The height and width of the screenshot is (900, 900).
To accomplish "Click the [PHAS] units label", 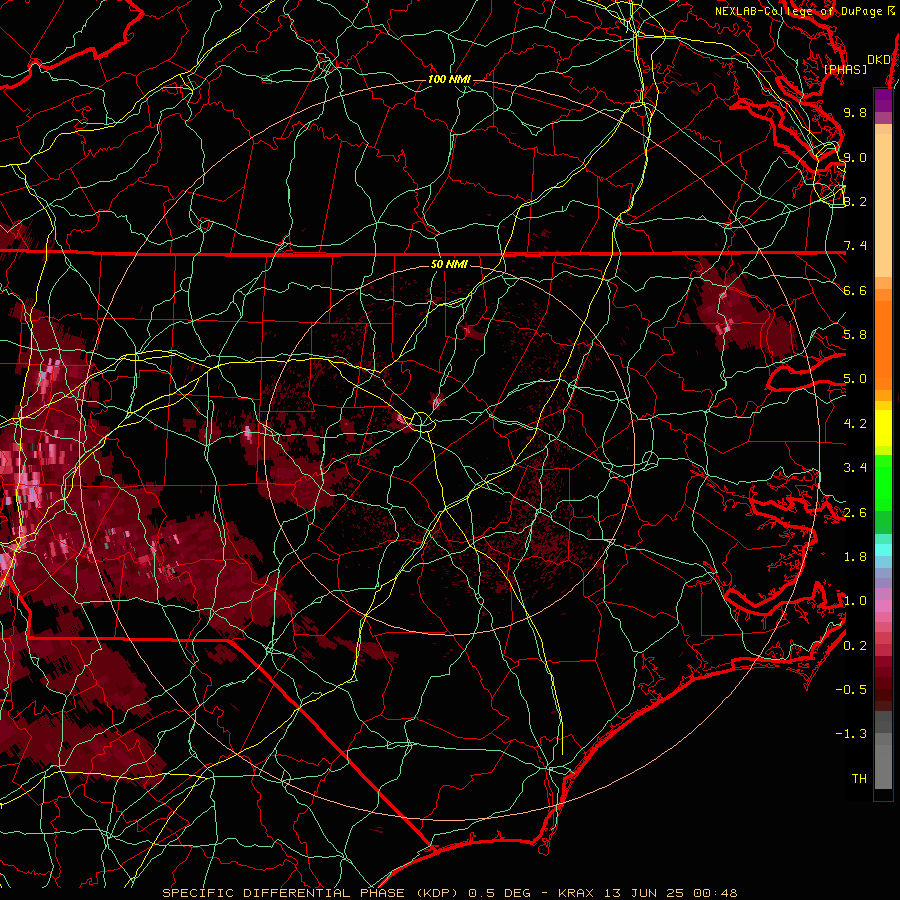I will tap(845, 70).
